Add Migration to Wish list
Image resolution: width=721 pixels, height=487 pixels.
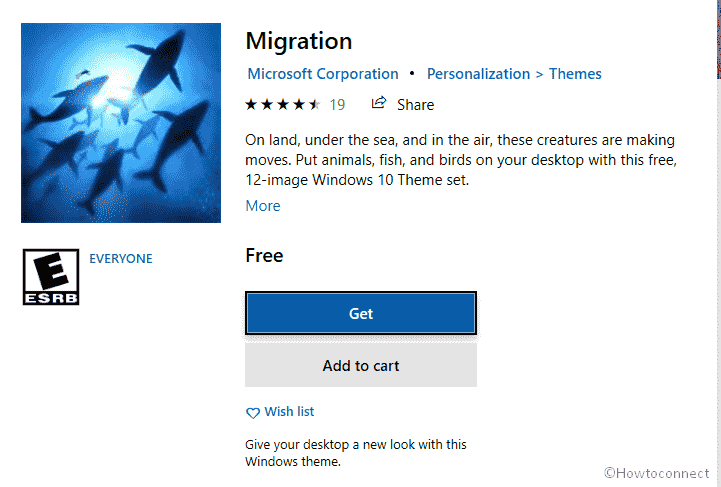click(289, 412)
